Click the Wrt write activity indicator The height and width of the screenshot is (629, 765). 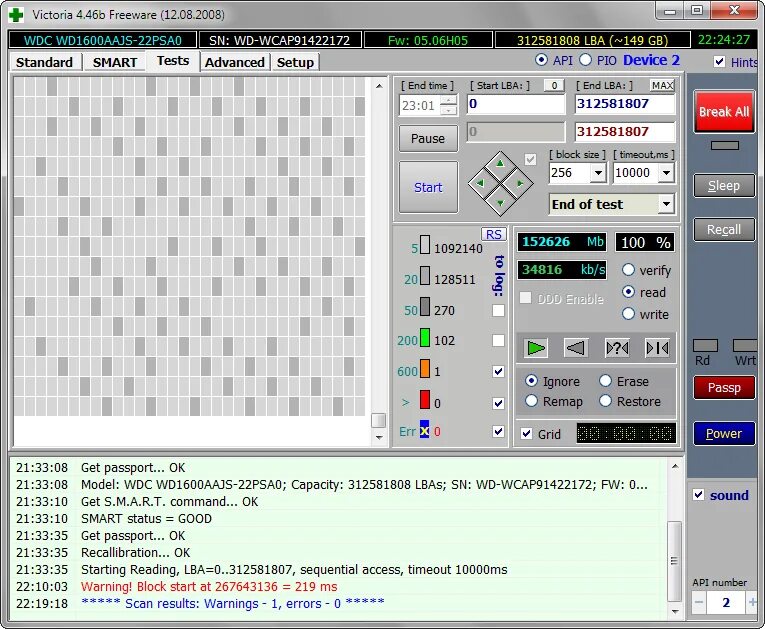click(x=745, y=345)
